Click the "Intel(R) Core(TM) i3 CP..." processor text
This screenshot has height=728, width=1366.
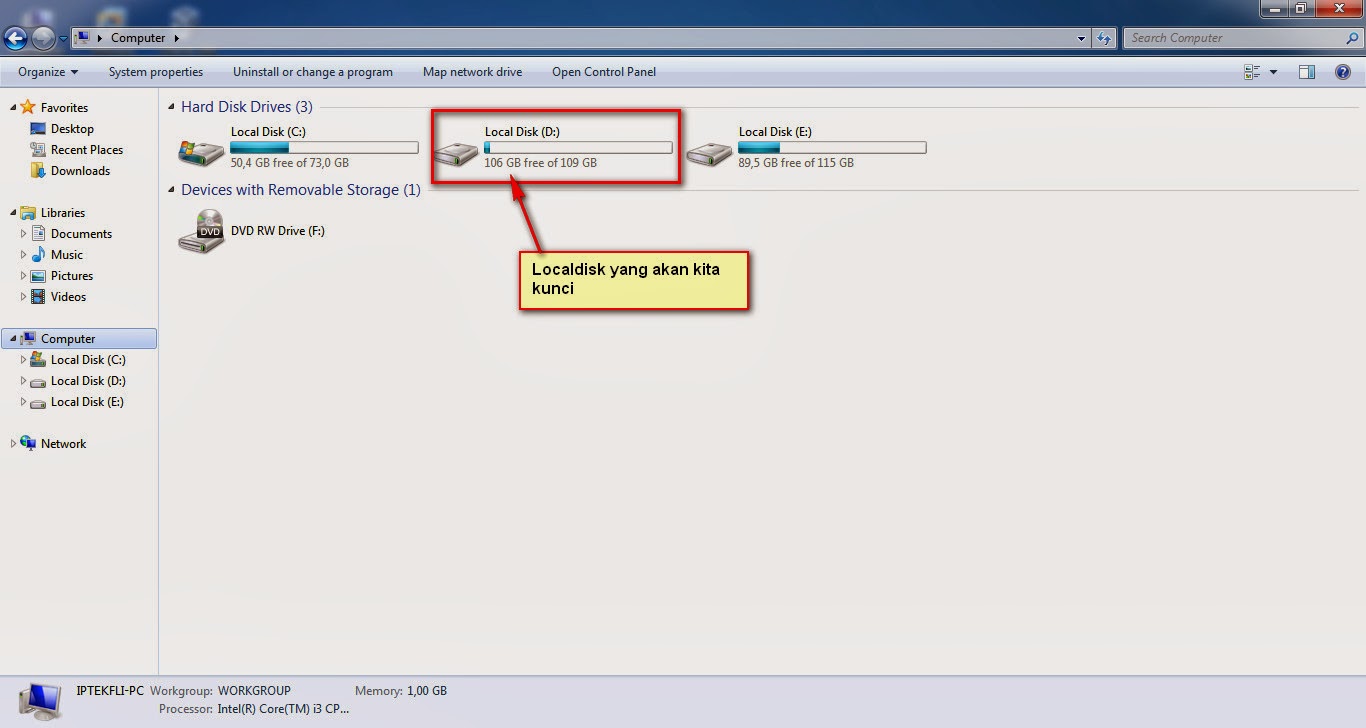283,709
